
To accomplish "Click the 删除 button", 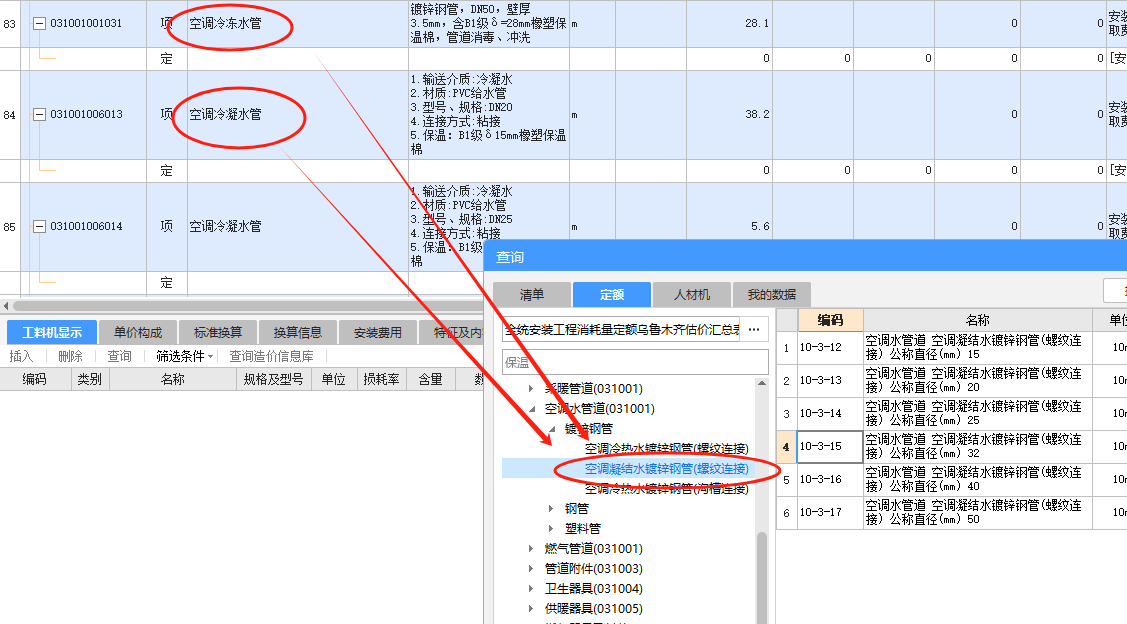I will pyautogui.click(x=70, y=356).
